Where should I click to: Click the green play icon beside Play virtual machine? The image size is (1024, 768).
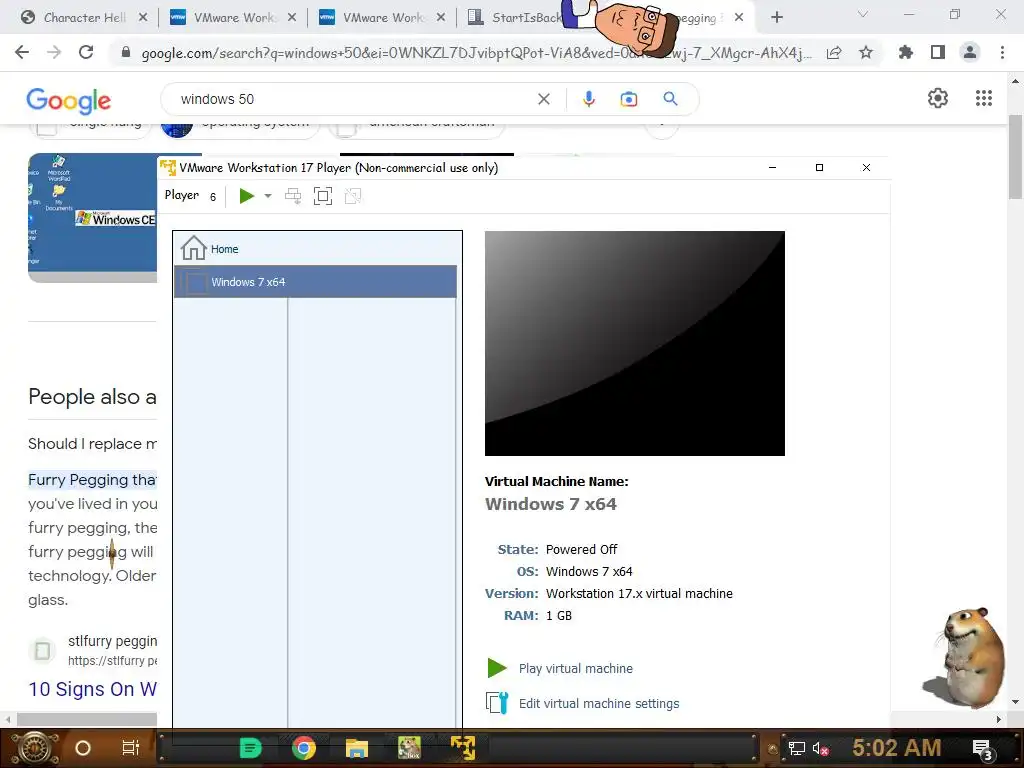497,668
